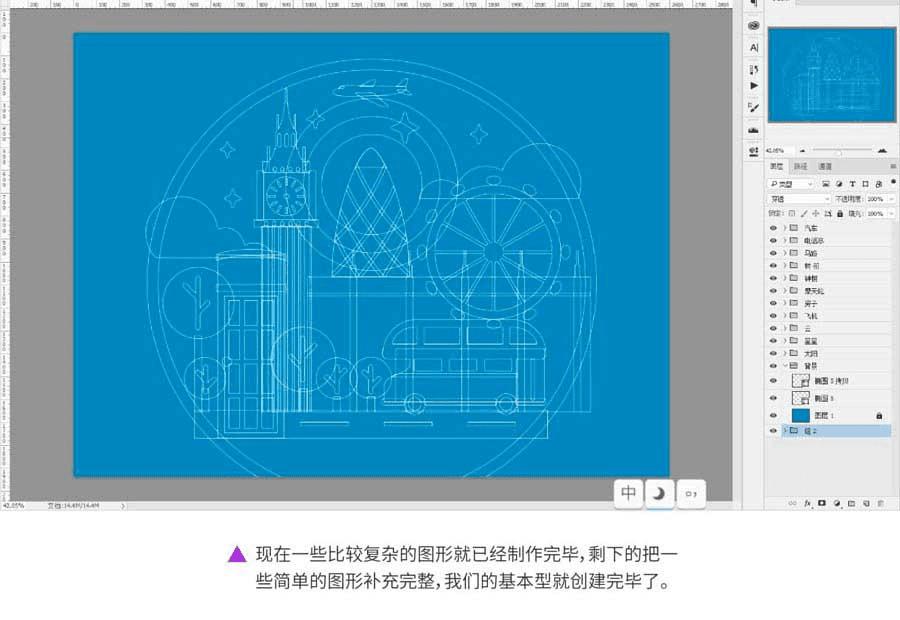Open the opacity 100% dropdown arrow
This screenshot has height=620, width=900.
pyautogui.click(x=891, y=199)
